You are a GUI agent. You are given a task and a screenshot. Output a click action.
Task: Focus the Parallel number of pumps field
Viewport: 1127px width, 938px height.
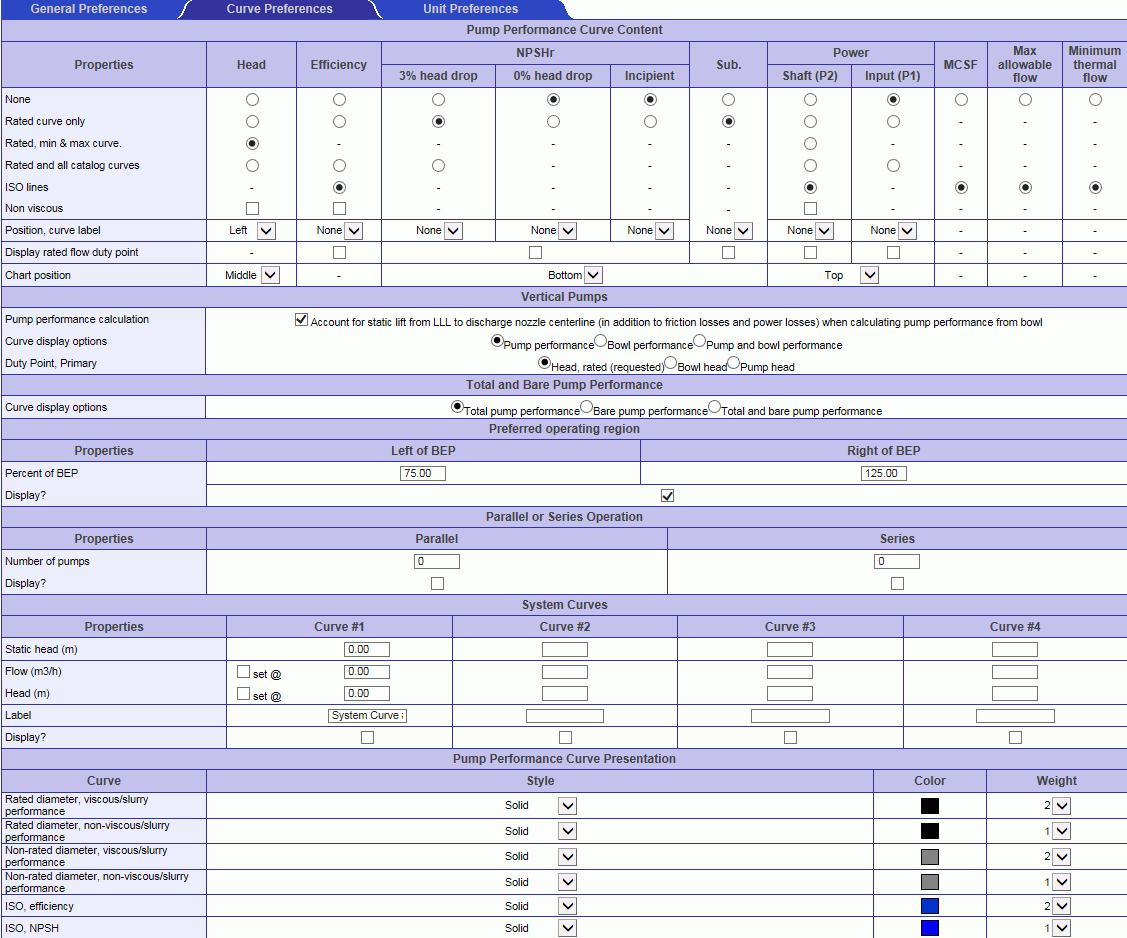(437, 561)
